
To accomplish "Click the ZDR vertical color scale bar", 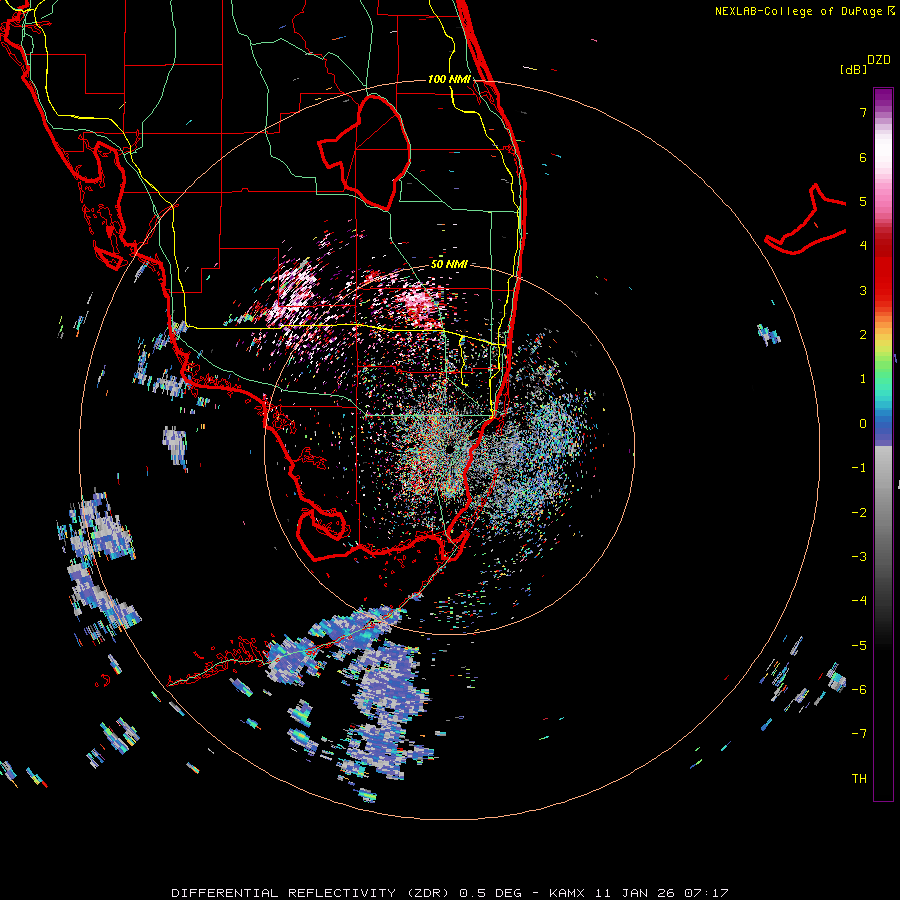I will pyautogui.click(x=883, y=444).
